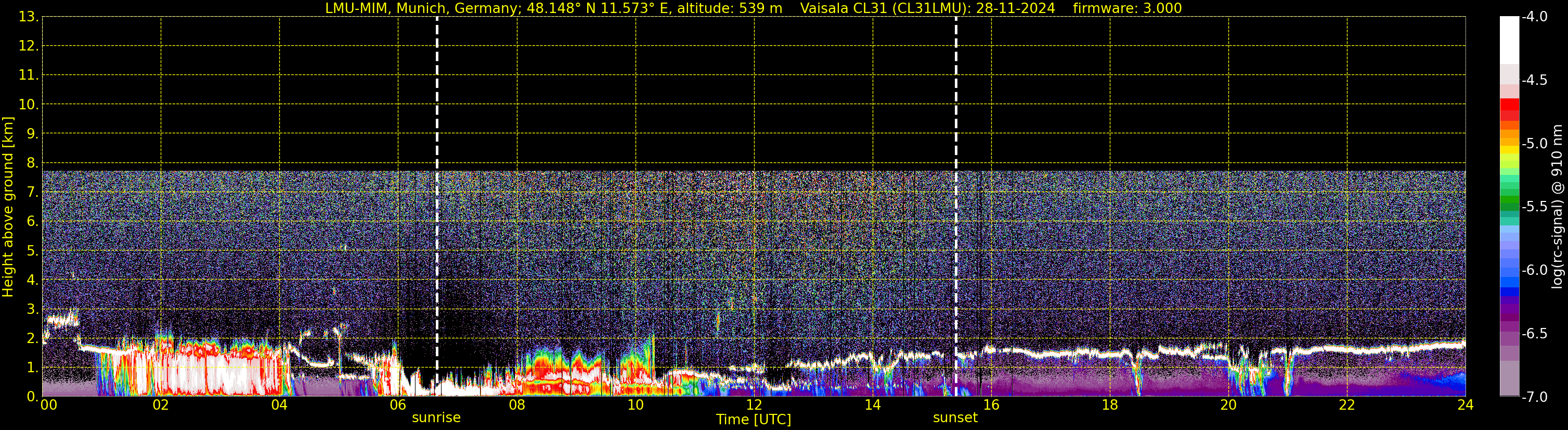Viewport: 1568px width, 430px height.
Task: Click the '02' time axis tick label
Action: click(161, 405)
